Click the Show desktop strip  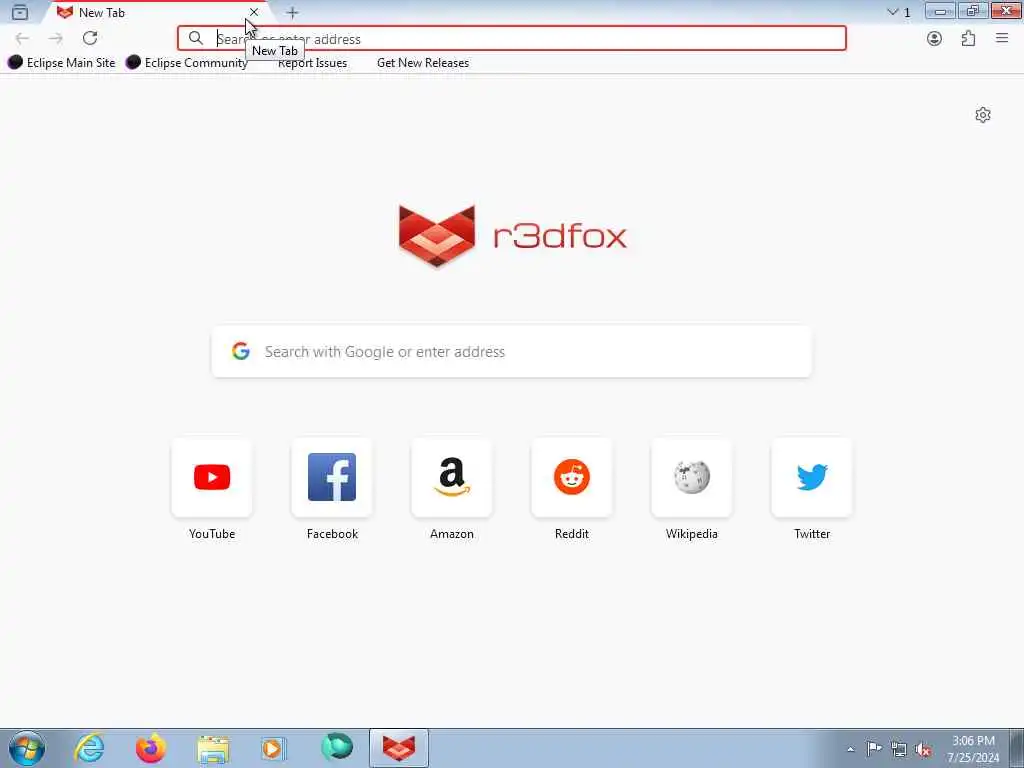click(1017, 748)
